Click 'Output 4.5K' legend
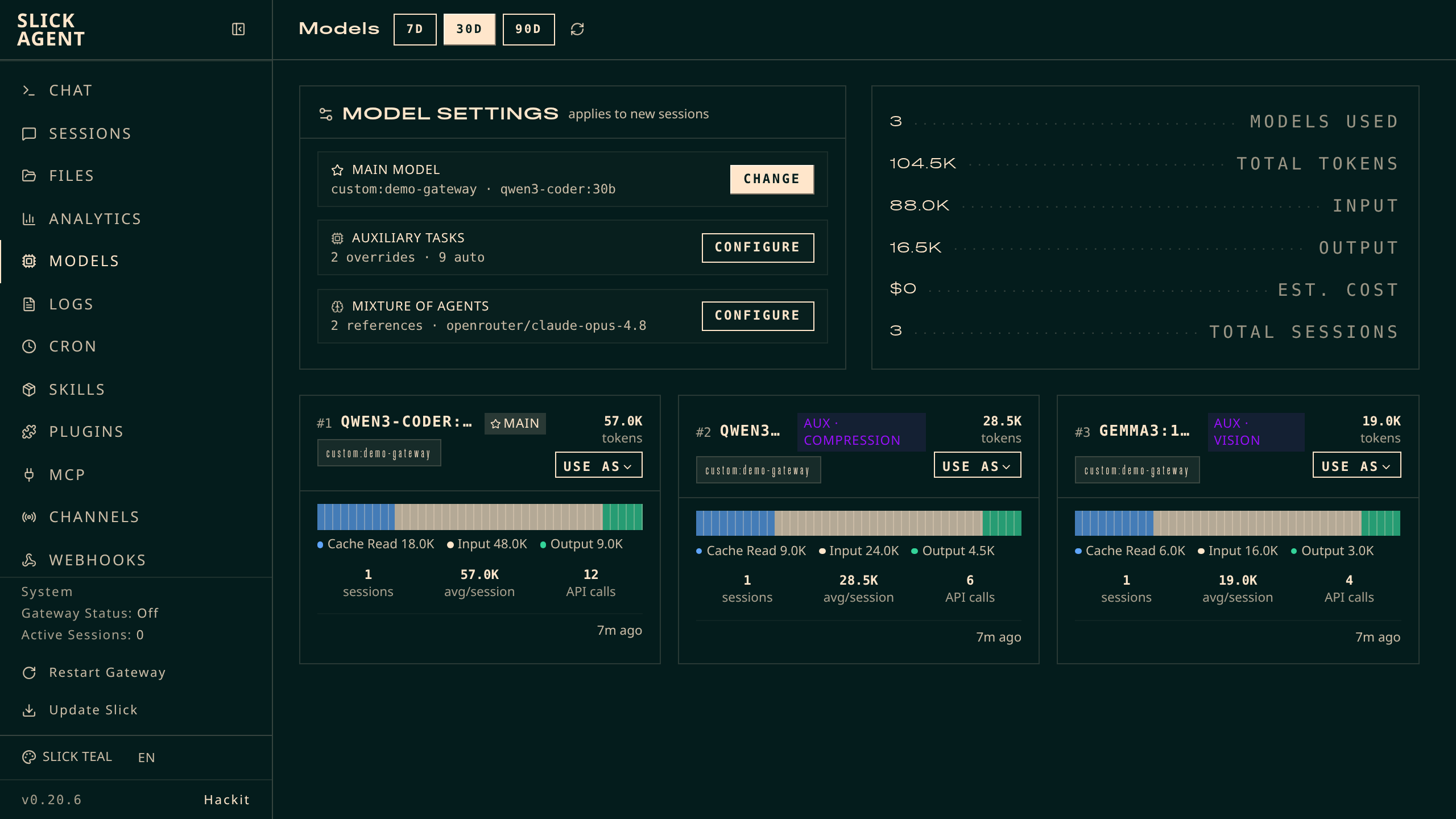The height and width of the screenshot is (819, 1456). pyautogui.click(x=953, y=551)
